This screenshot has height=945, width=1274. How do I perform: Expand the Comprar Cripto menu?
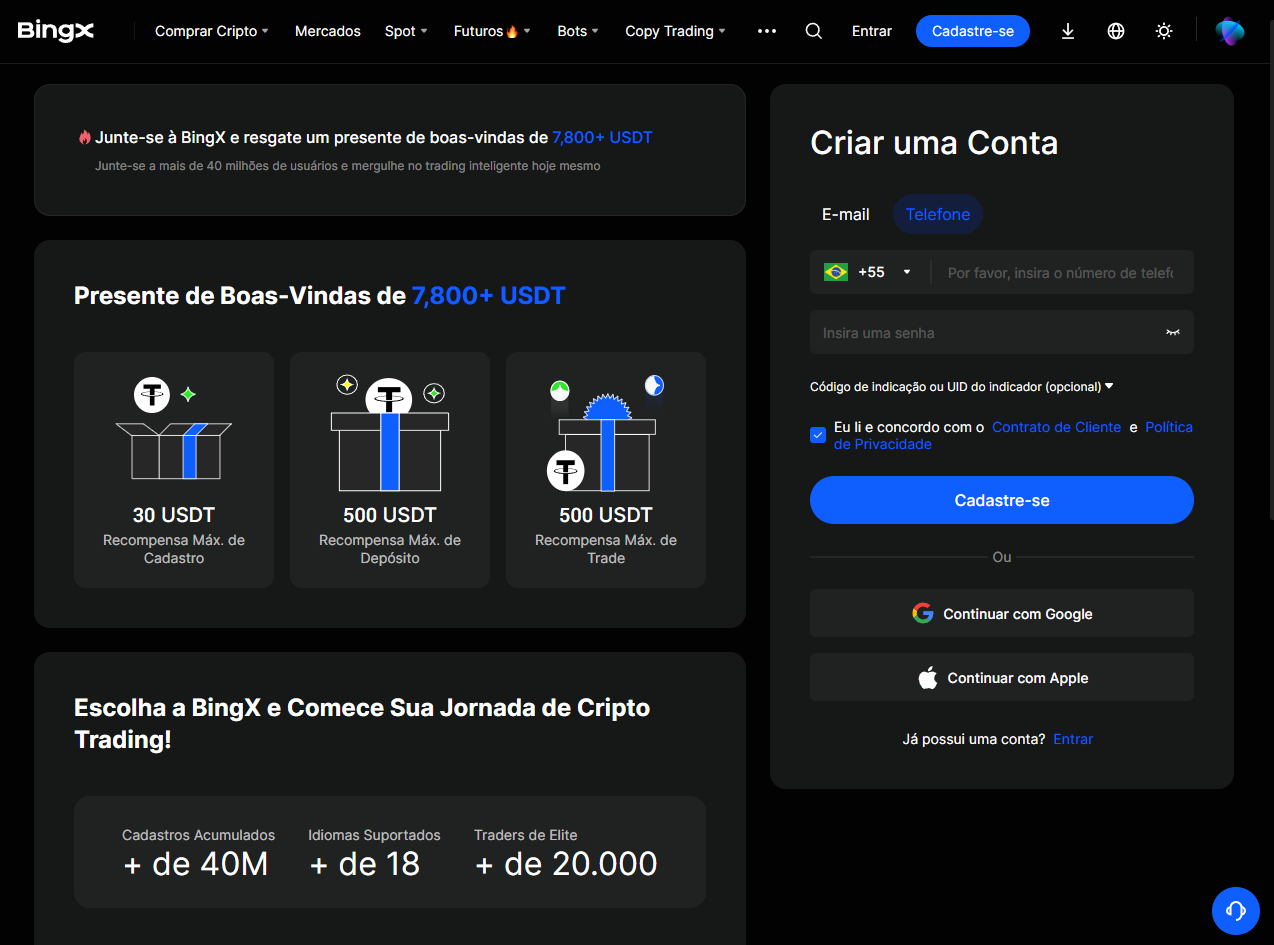click(211, 31)
